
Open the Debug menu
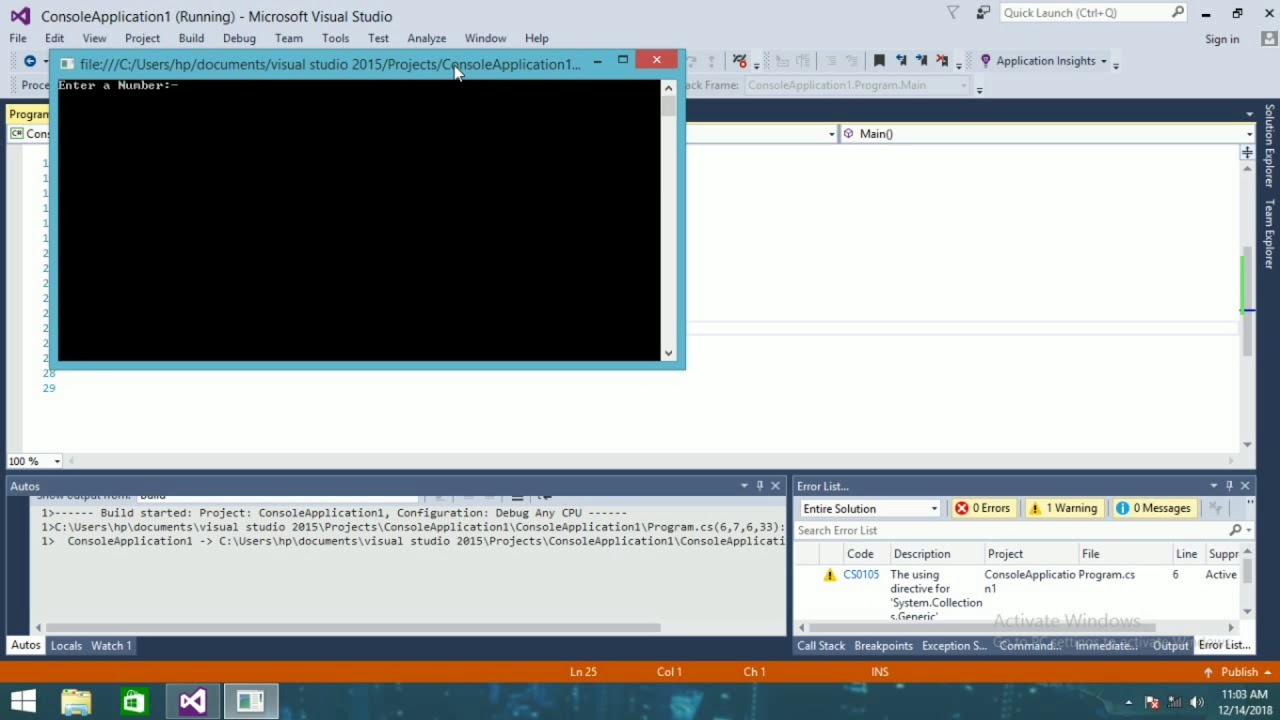(239, 38)
